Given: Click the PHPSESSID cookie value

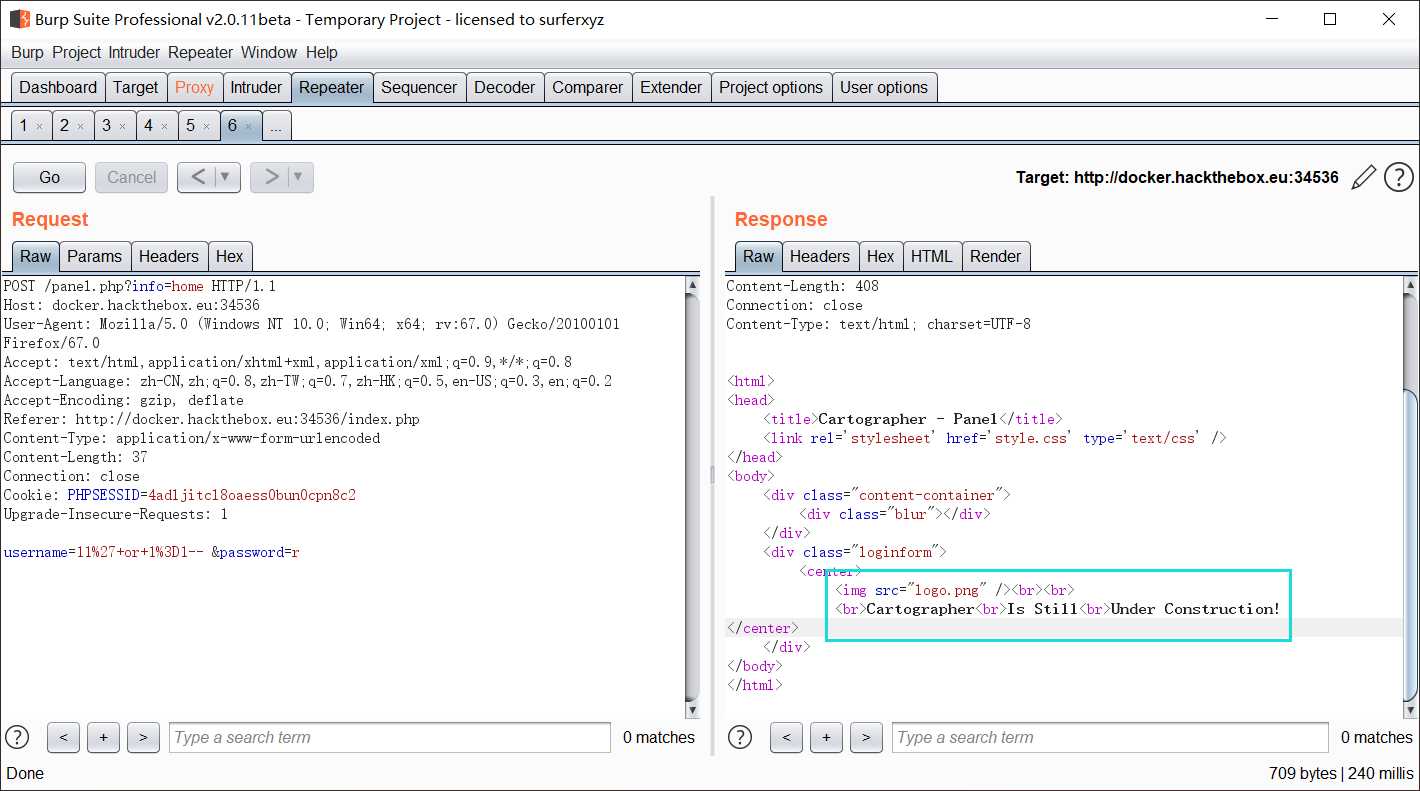Looking at the screenshot, I should (251, 495).
